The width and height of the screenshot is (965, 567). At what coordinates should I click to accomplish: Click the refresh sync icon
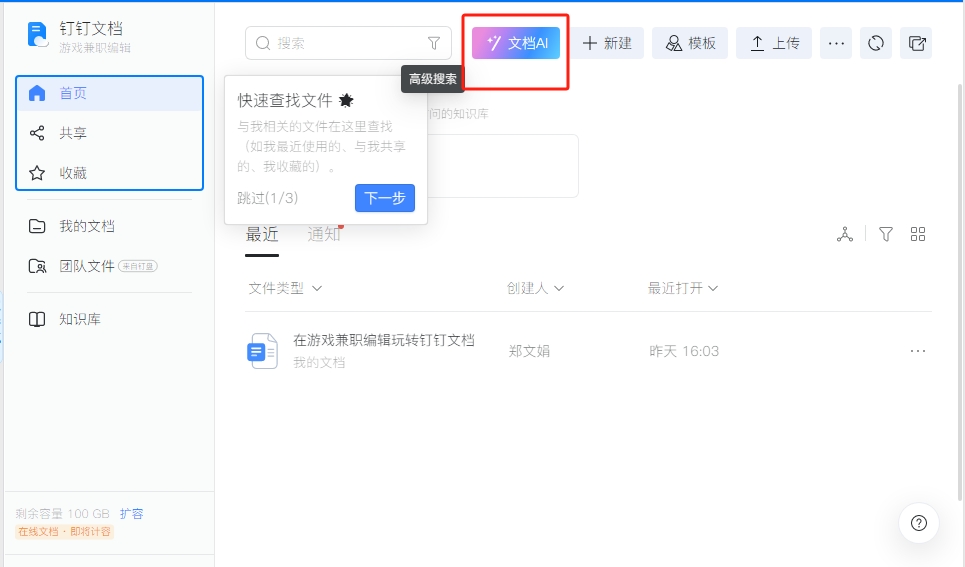876,43
